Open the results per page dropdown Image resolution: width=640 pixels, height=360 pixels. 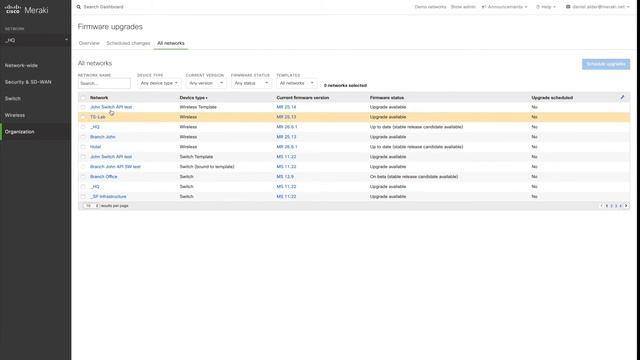[x=91, y=206]
